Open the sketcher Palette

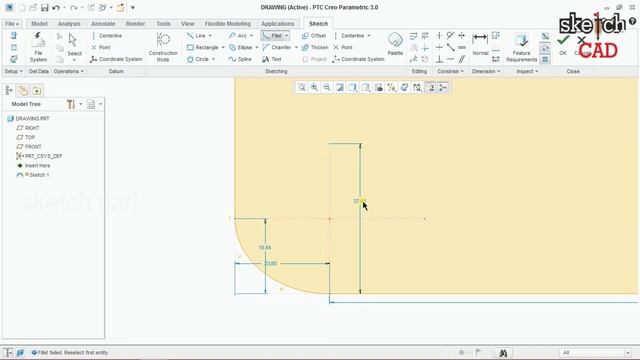pyautogui.click(x=395, y=44)
